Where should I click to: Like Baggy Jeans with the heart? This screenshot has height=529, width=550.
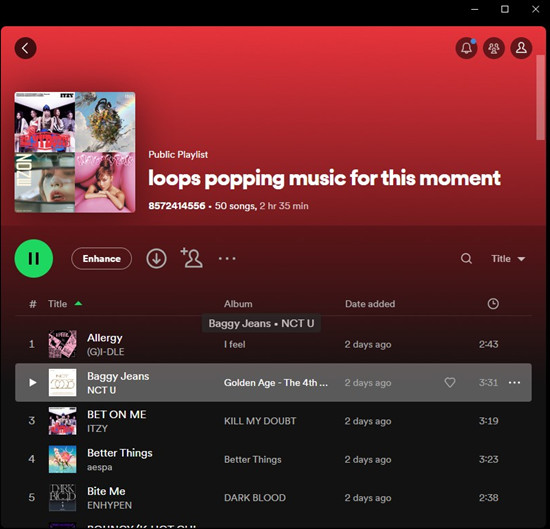pos(450,382)
